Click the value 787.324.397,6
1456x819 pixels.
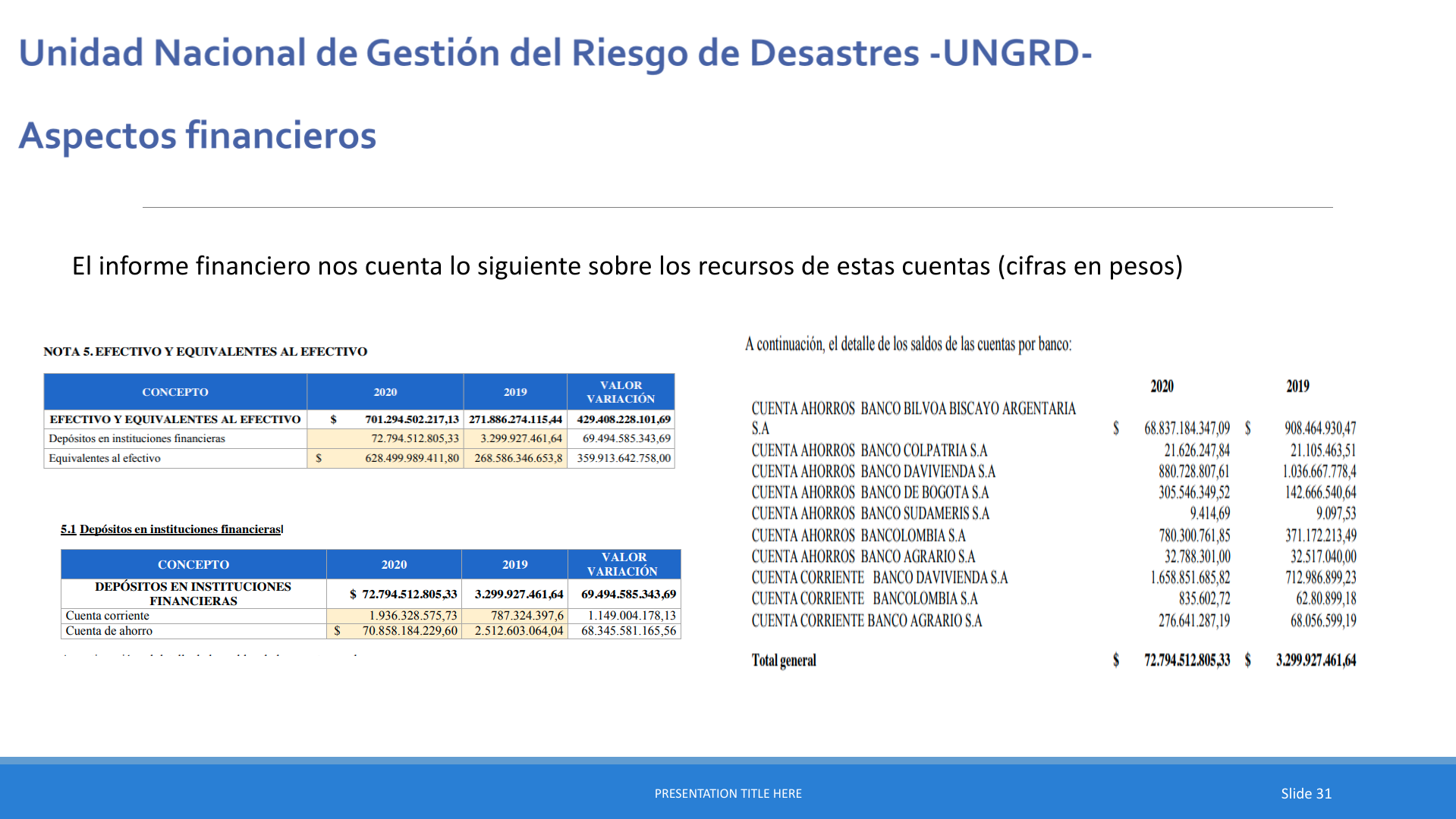[x=527, y=616]
